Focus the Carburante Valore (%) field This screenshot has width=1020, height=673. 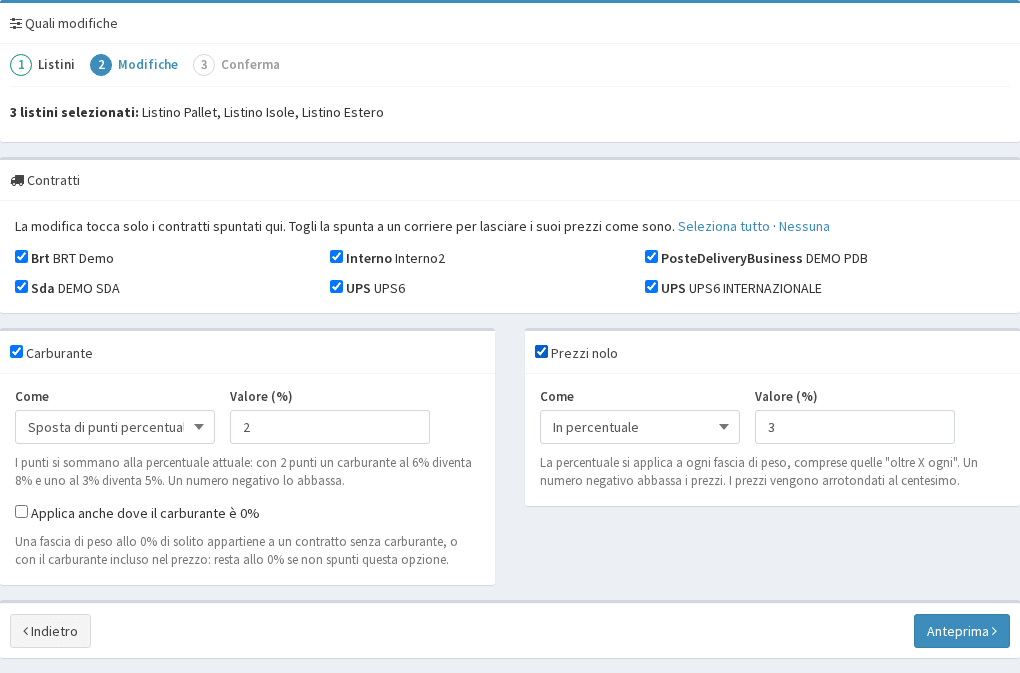330,427
